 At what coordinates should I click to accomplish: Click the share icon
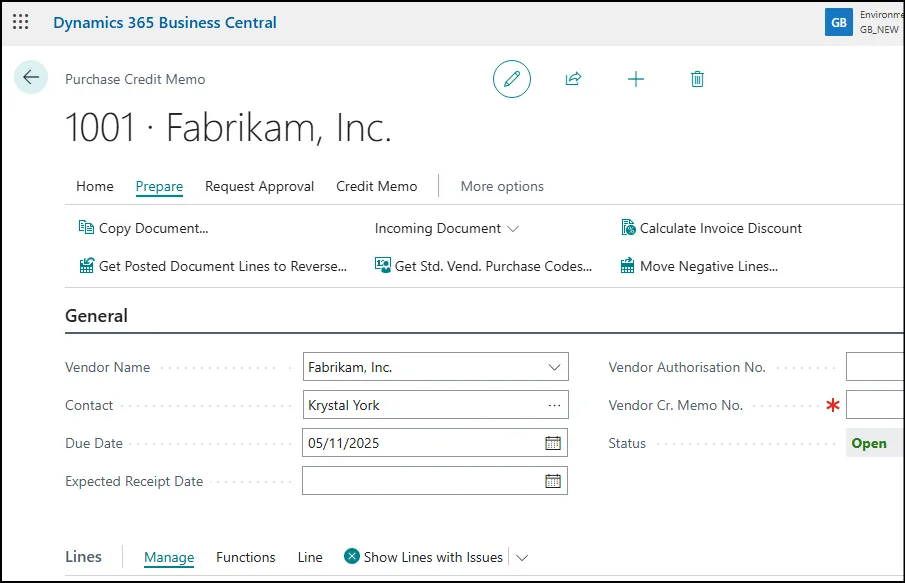pos(573,79)
